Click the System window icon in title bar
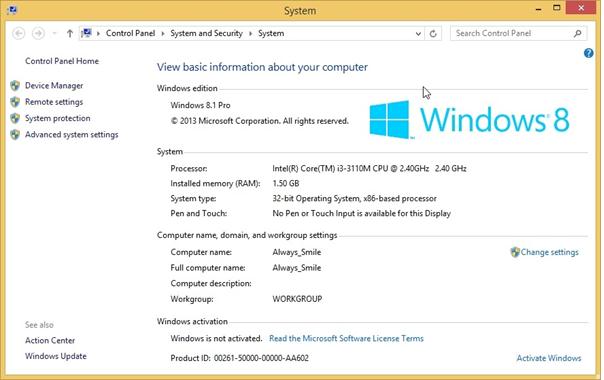The width and height of the screenshot is (604, 380). 12,10
